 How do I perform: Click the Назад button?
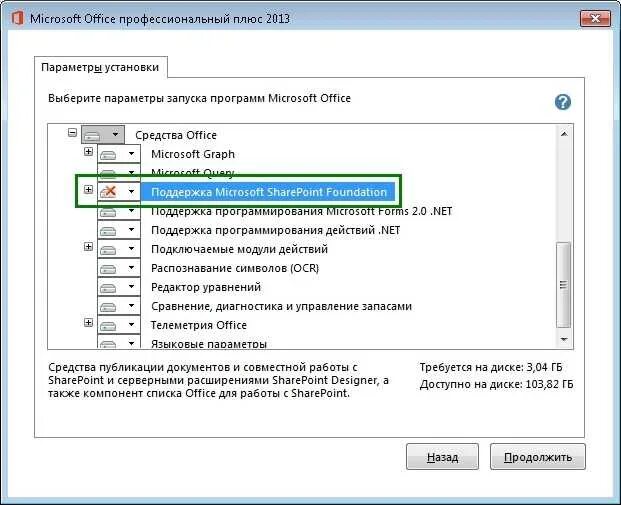tap(442, 457)
